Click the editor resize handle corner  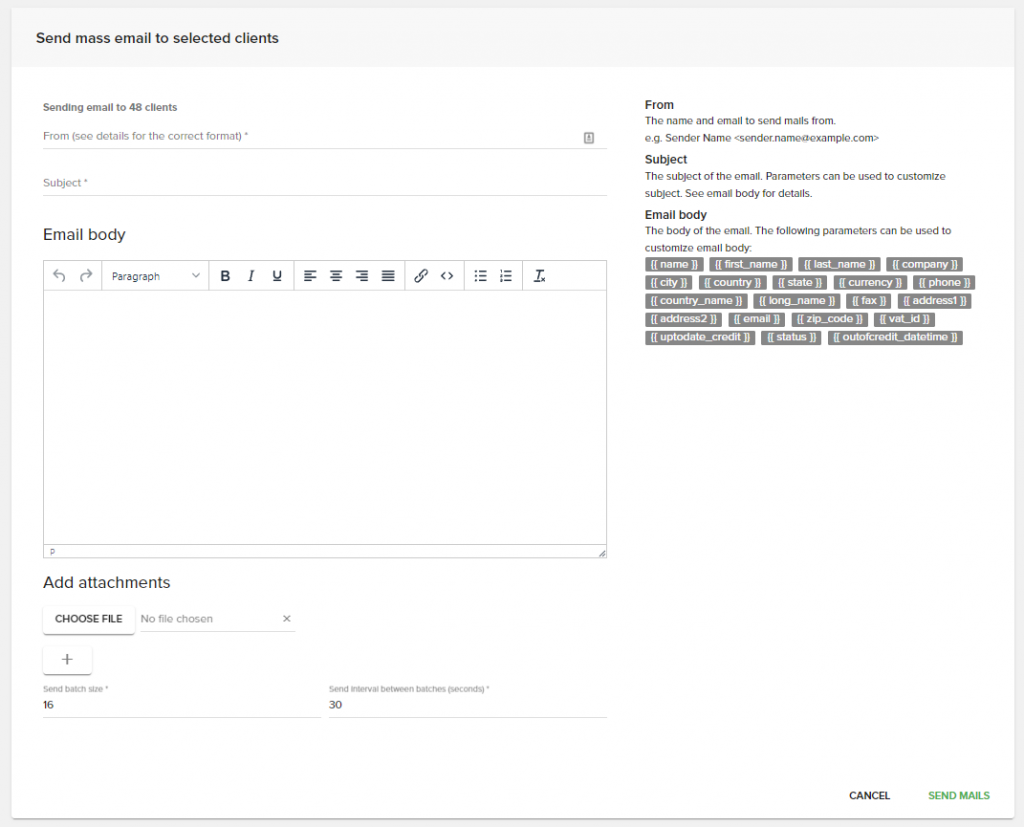[601, 553]
